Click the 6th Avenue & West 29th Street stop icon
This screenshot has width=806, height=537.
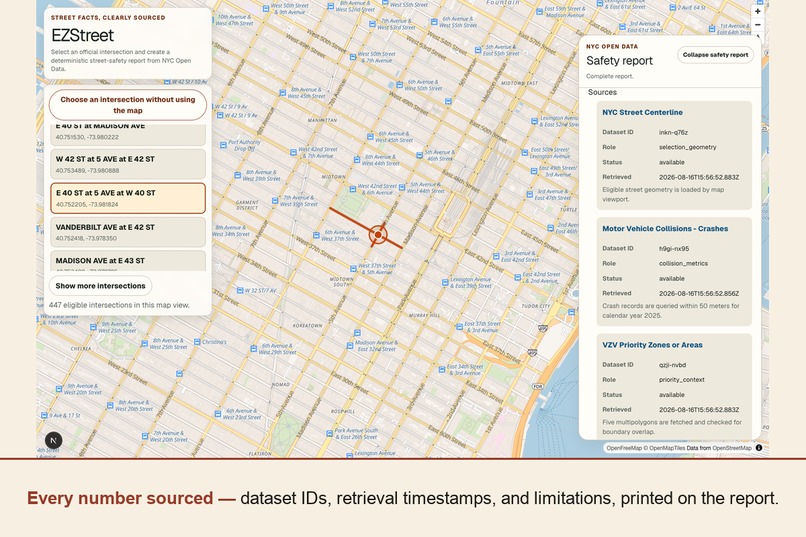click(253, 348)
